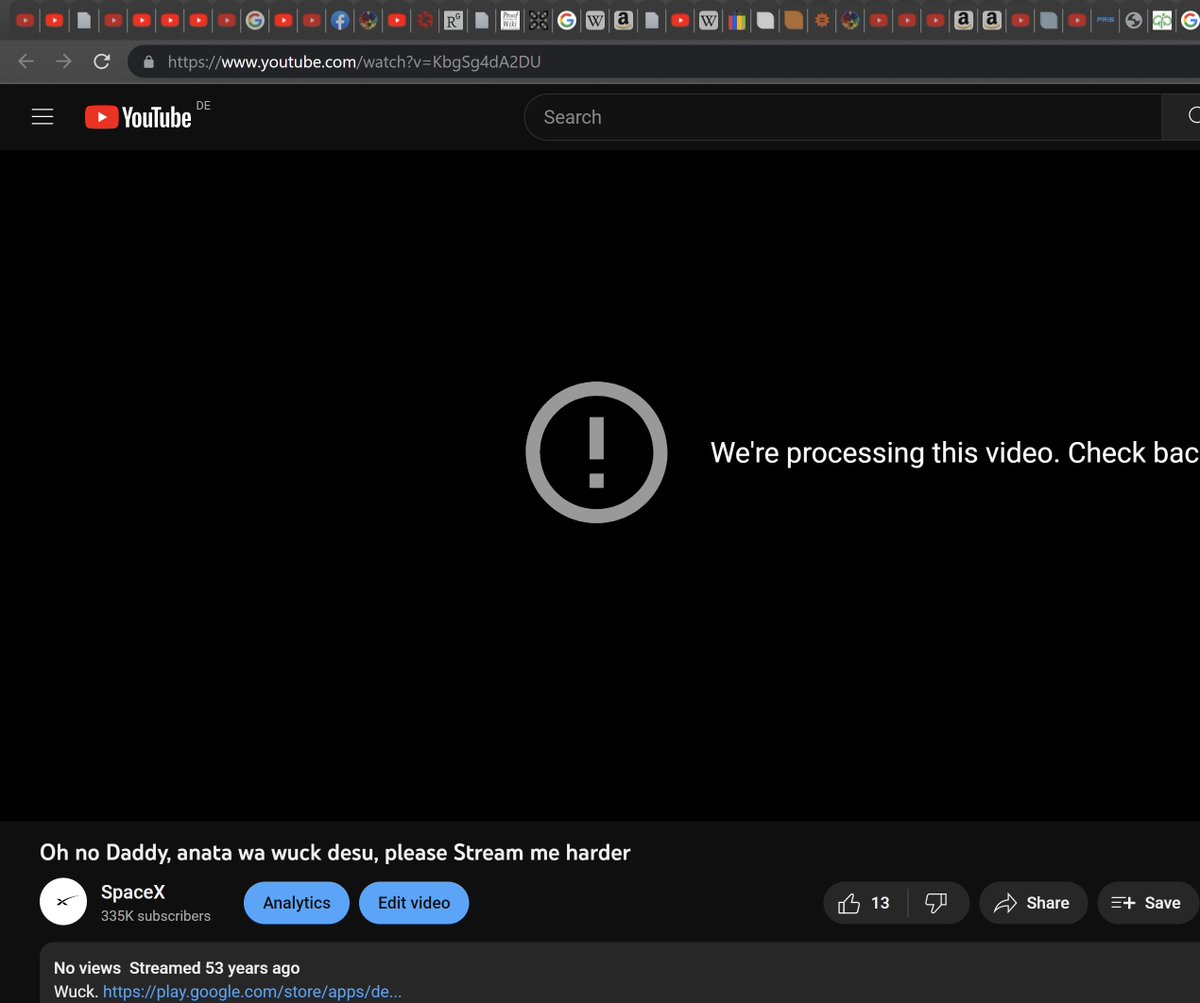
Task: Switch to the globe icon browser tab
Action: point(1133,19)
